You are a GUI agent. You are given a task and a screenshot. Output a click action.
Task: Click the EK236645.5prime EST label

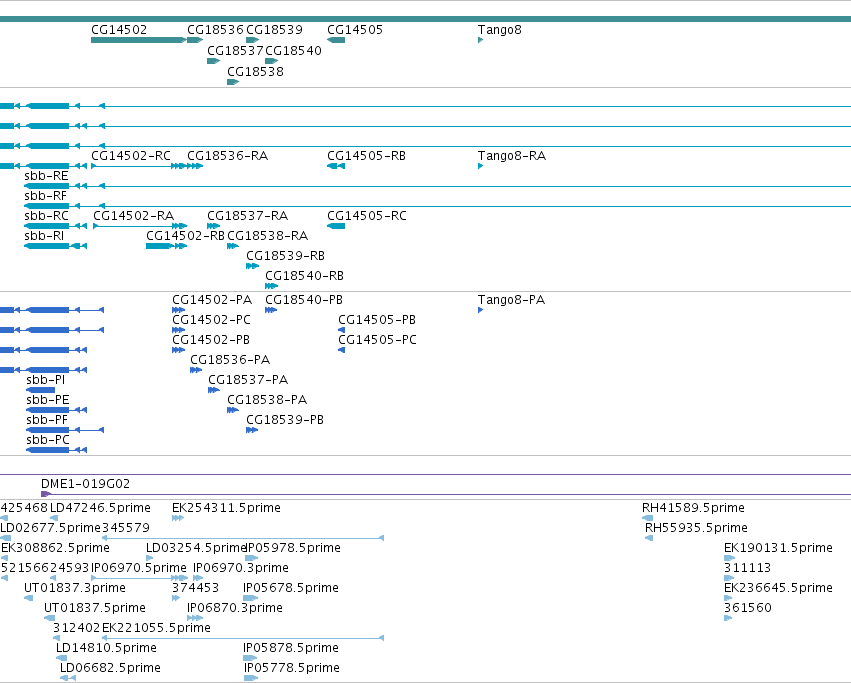click(778, 589)
